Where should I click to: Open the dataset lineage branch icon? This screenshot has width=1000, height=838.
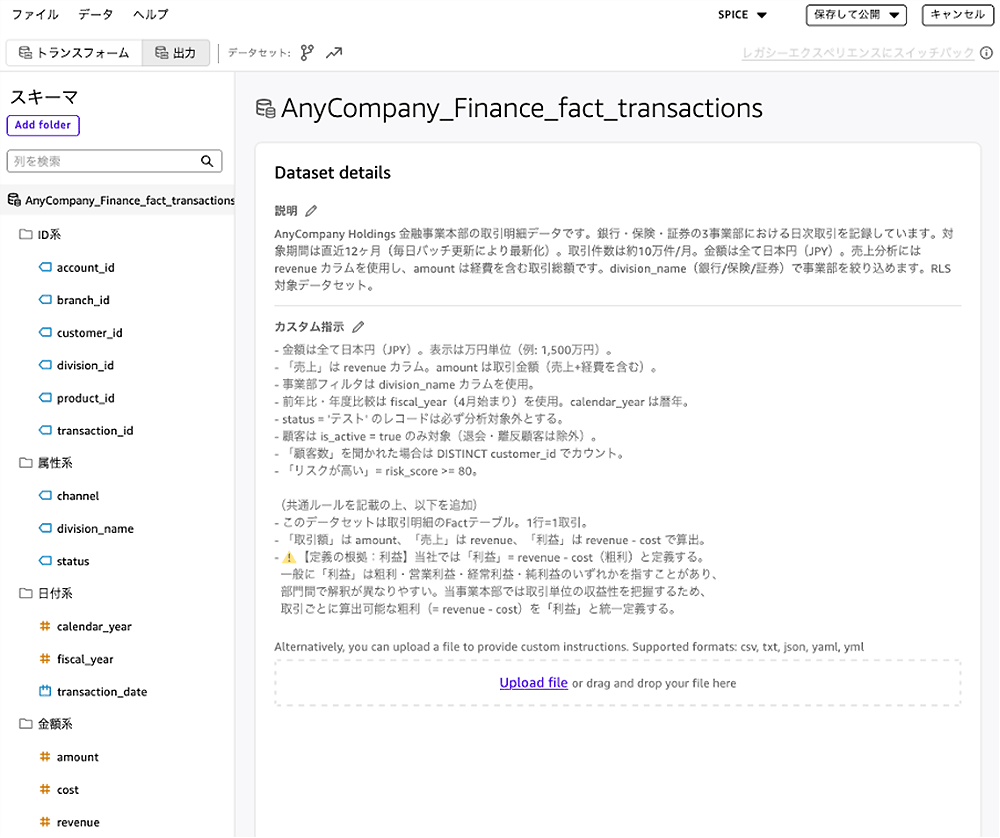307,53
